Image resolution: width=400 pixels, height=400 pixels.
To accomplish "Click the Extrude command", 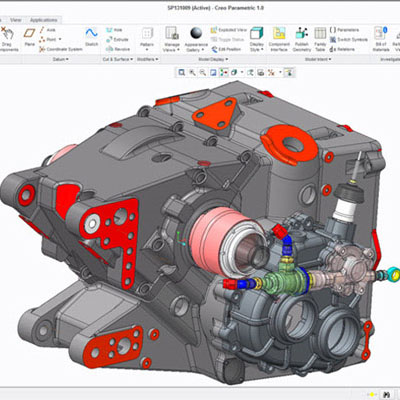I will pyautogui.click(x=117, y=40).
